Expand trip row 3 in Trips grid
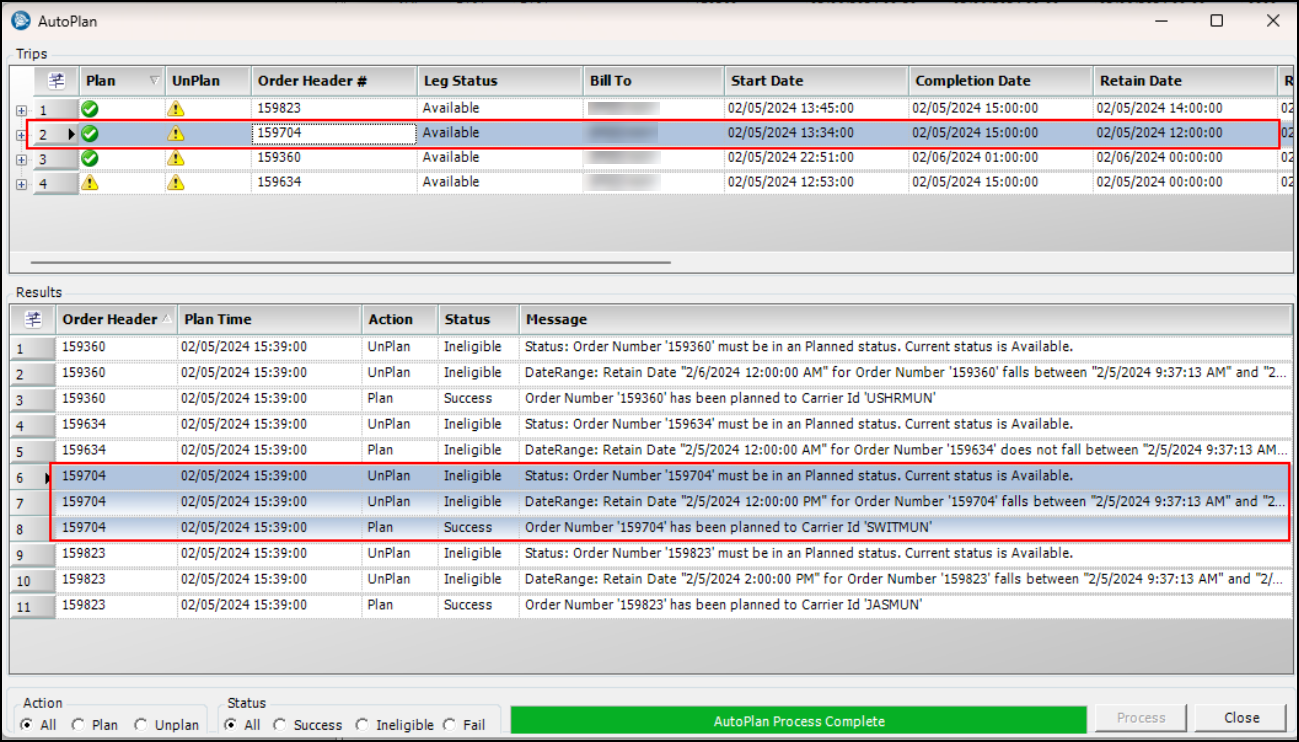The height and width of the screenshot is (742, 1299). (21, 159)
